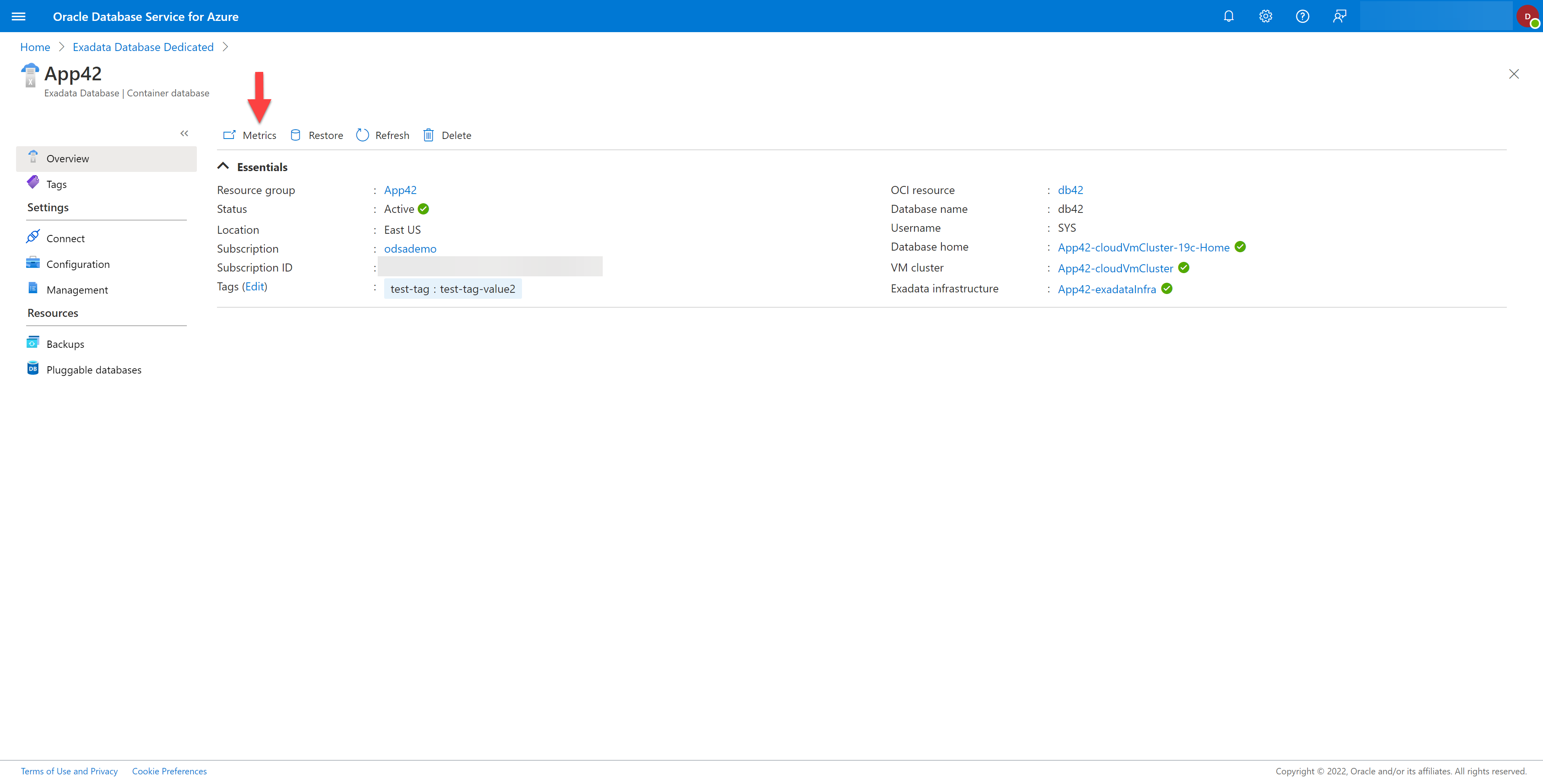Click the db42 database name value

coord(1070,209)
